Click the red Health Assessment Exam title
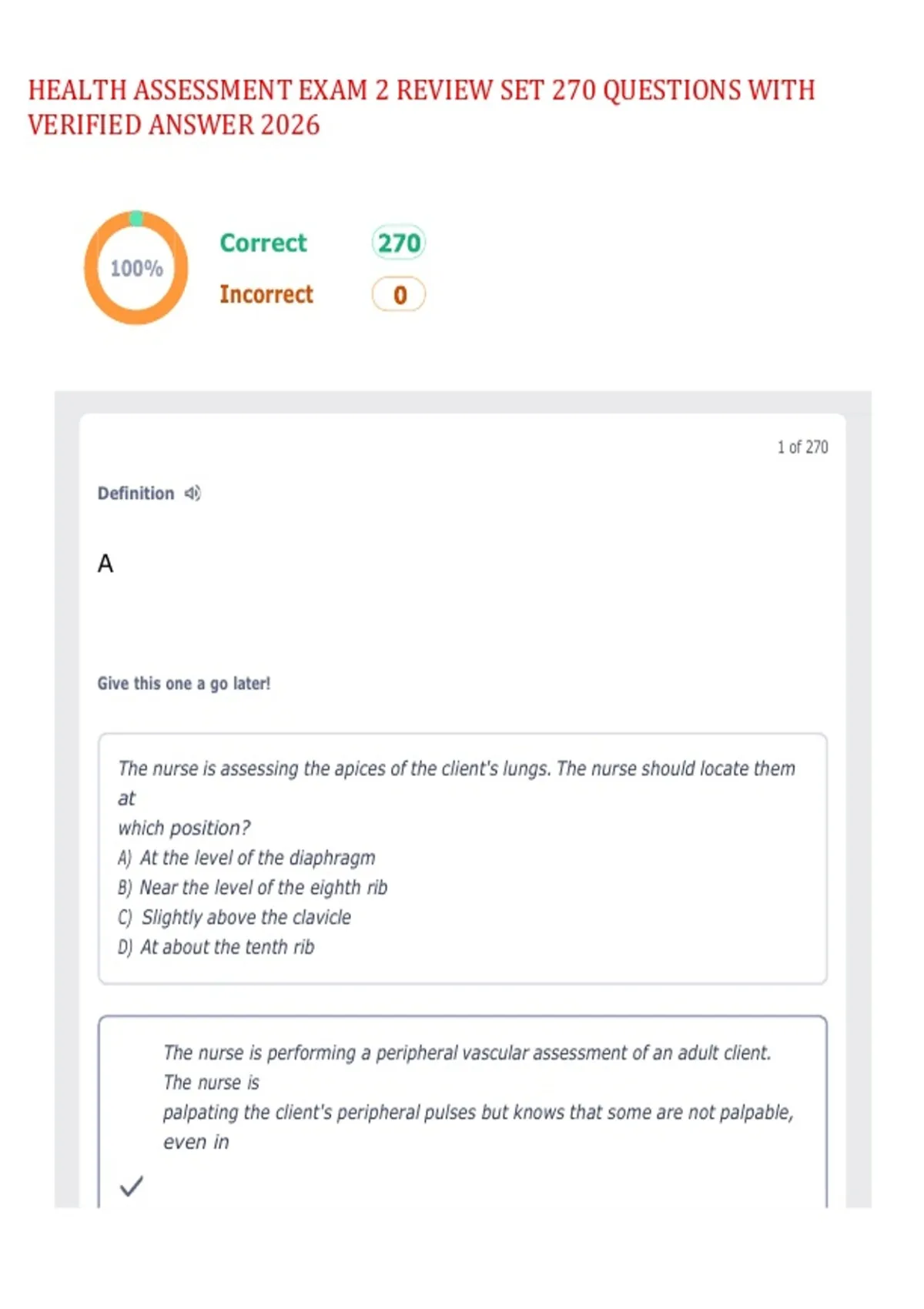The image size is (924, 1309). pos(421,107)
